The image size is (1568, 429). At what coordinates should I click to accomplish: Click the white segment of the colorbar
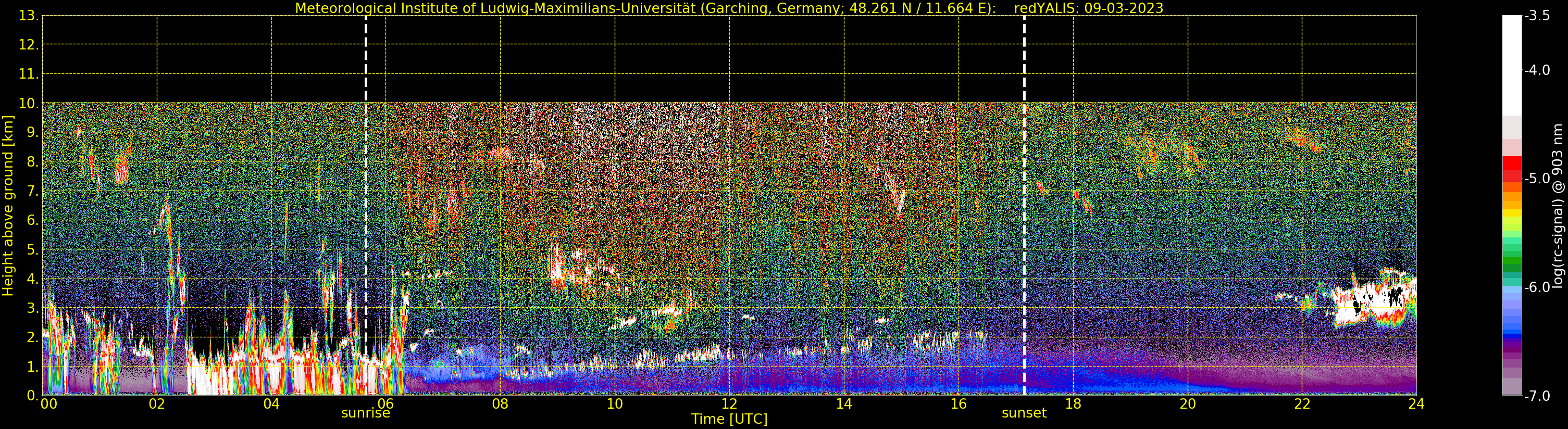pos(1512,66)
